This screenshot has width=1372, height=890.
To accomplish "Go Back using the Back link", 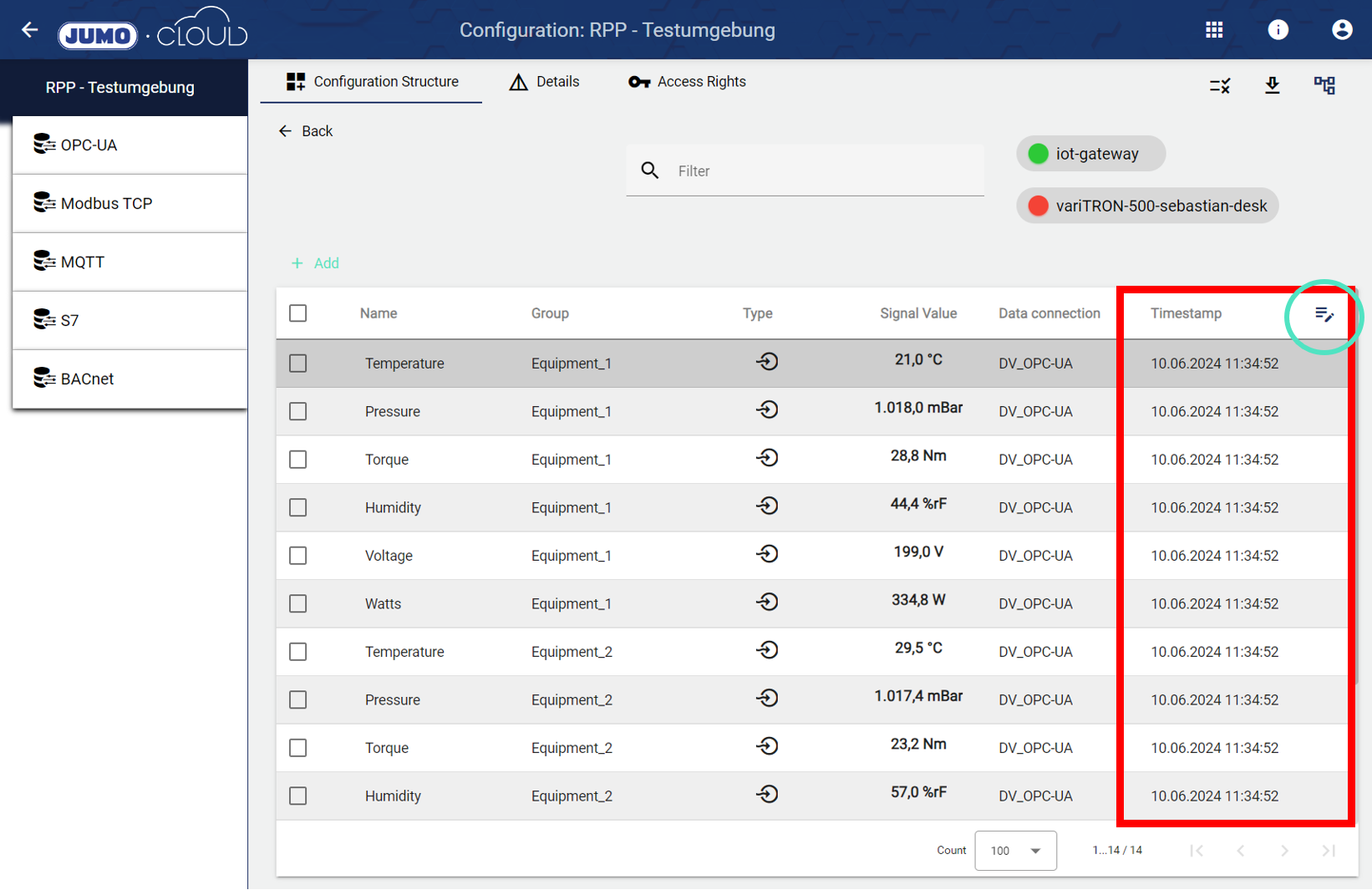I will coord(306,131).
